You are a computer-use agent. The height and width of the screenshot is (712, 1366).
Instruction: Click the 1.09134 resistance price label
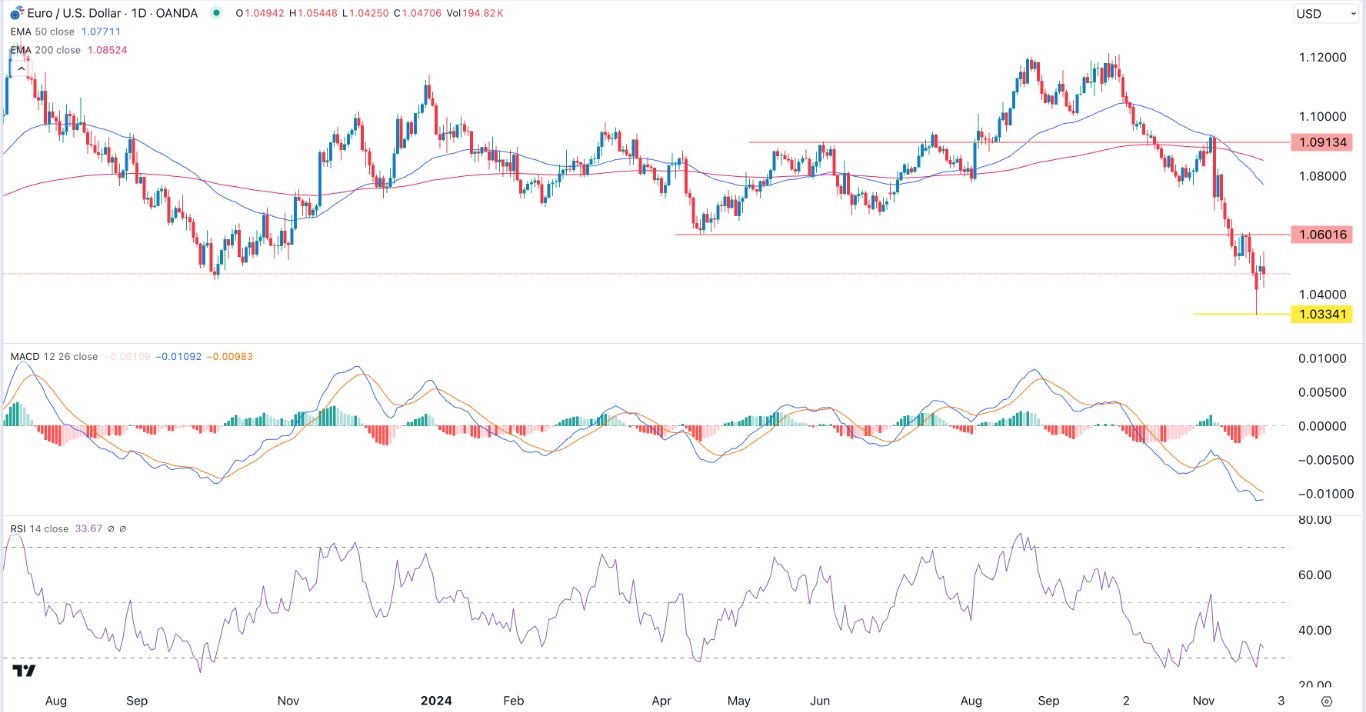(x=1324, y=142)
